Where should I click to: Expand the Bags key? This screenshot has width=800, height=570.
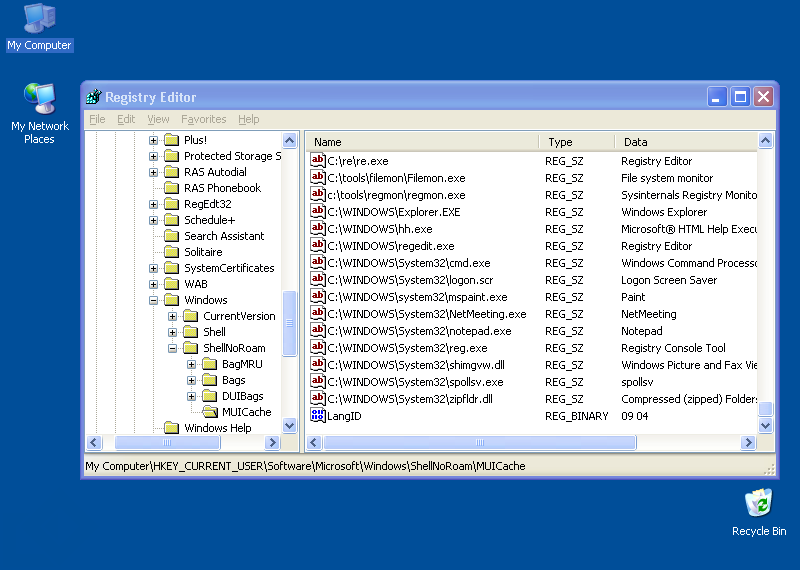(x=191, y=380)
